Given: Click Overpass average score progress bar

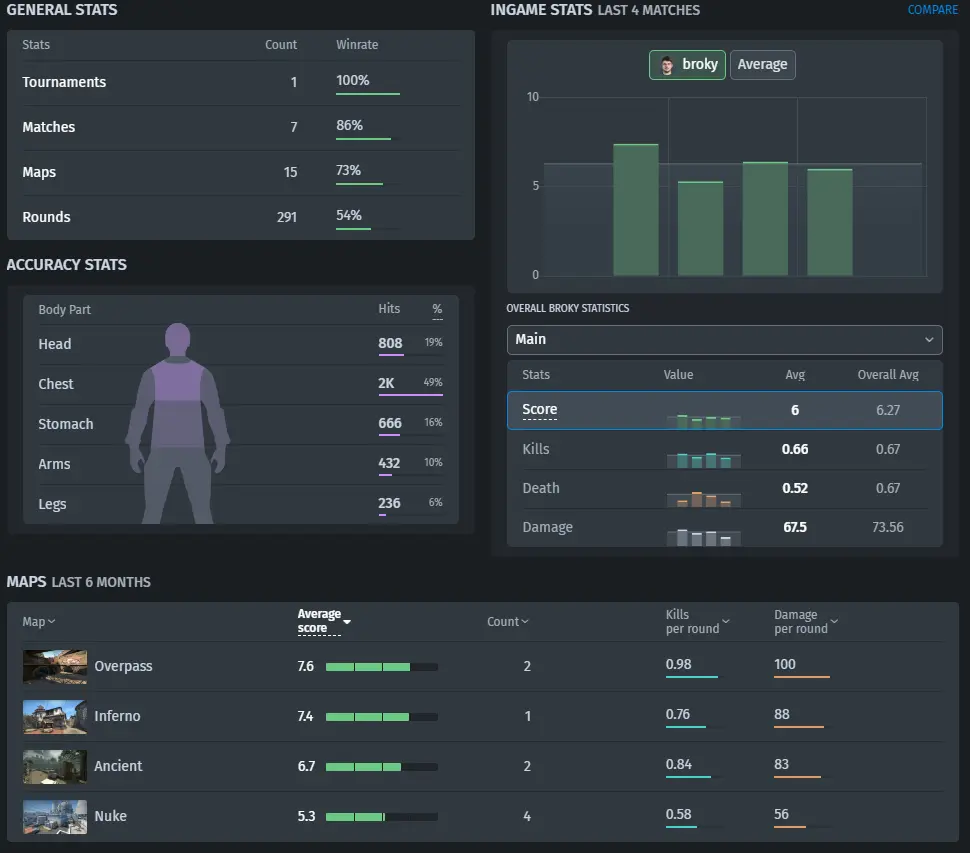Looking at the screenshot, I should point(382,667).
